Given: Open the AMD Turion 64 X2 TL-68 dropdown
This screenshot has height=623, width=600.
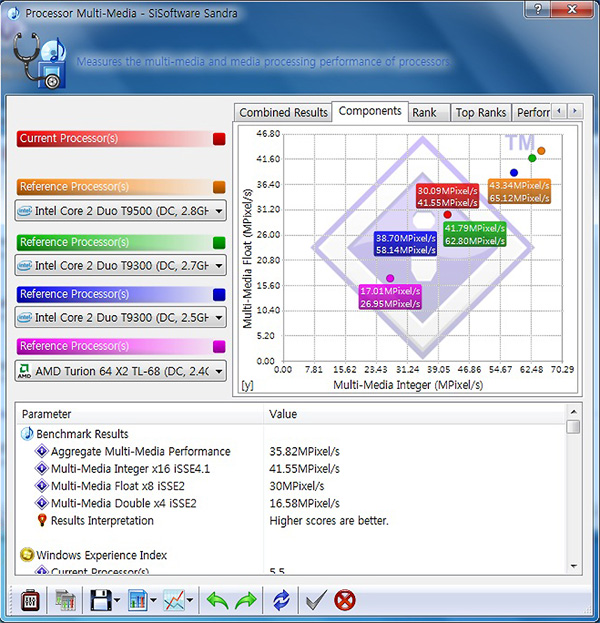Looking at the screenshot, I should pyautogui.click(x=121, y=371).
